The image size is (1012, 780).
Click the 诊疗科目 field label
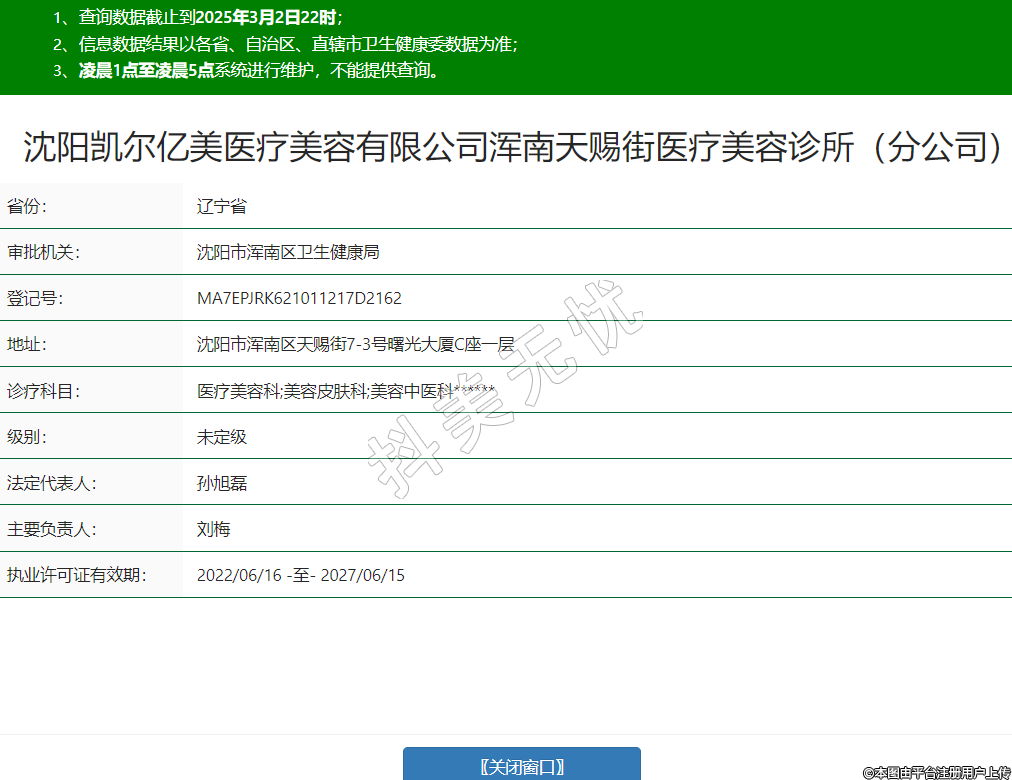pyautogui.click(x=43, y=391)
